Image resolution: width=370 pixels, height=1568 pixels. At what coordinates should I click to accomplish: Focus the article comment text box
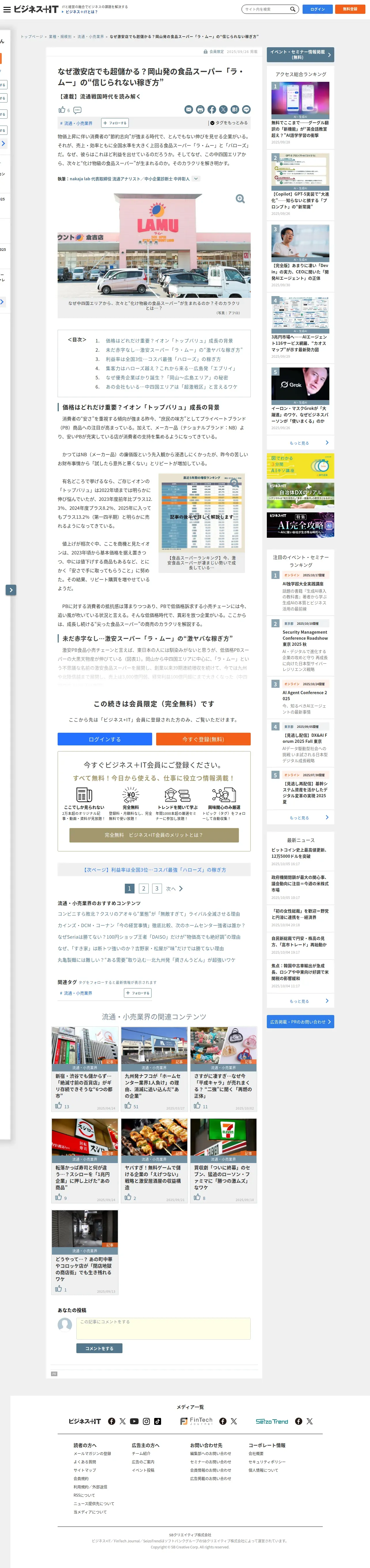[x=163, y=1328]
